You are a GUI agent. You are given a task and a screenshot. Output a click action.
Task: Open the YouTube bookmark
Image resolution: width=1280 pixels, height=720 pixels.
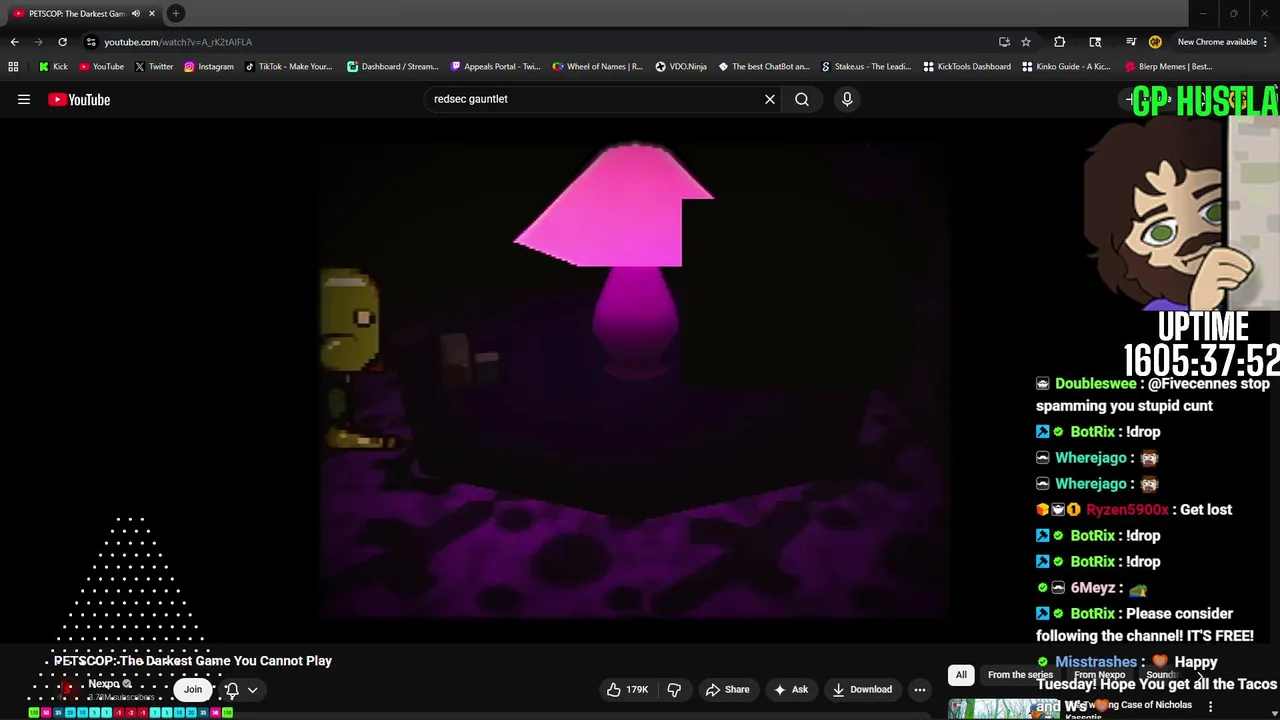tap(101, 67)
